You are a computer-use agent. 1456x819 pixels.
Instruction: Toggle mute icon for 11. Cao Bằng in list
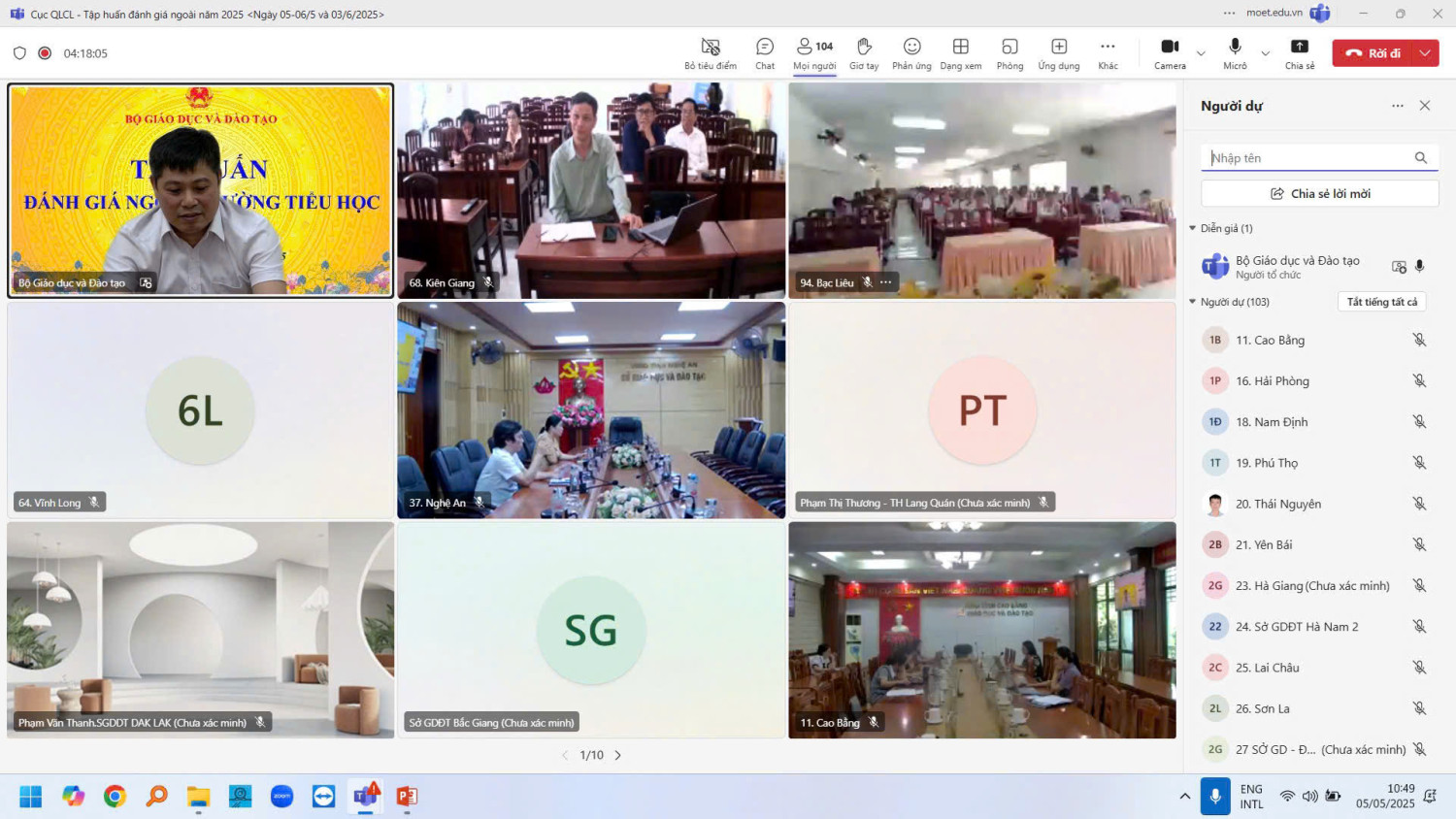1419,340
